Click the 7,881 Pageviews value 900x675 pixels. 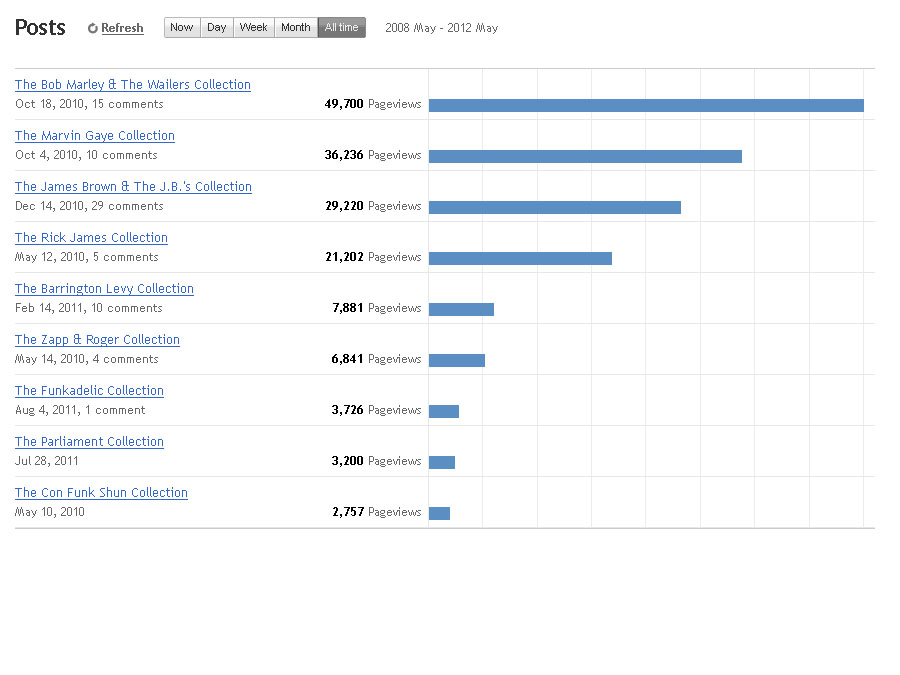coord(377,308)
